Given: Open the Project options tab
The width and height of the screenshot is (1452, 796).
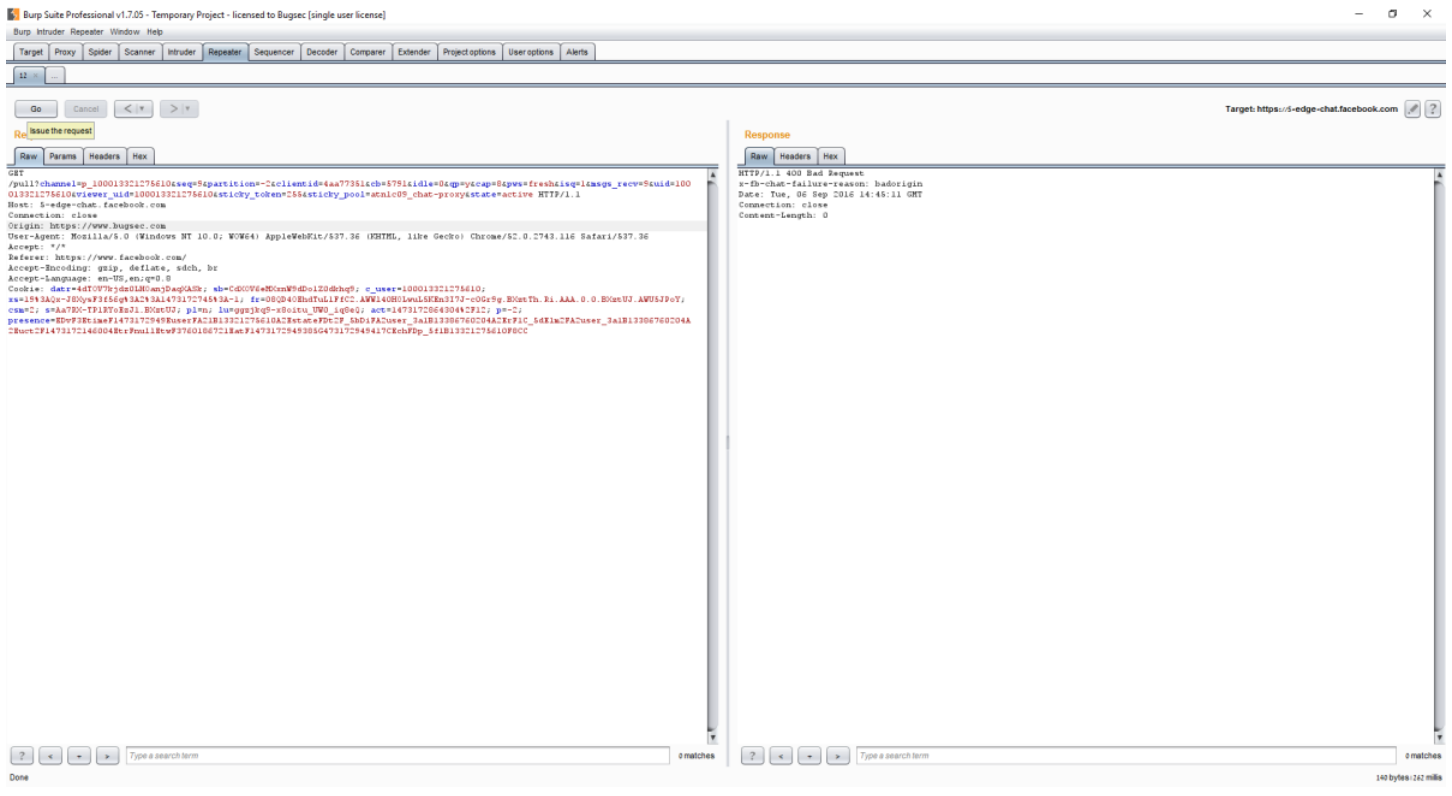Looking at the screenshot, I should click(x=471, y=52).
